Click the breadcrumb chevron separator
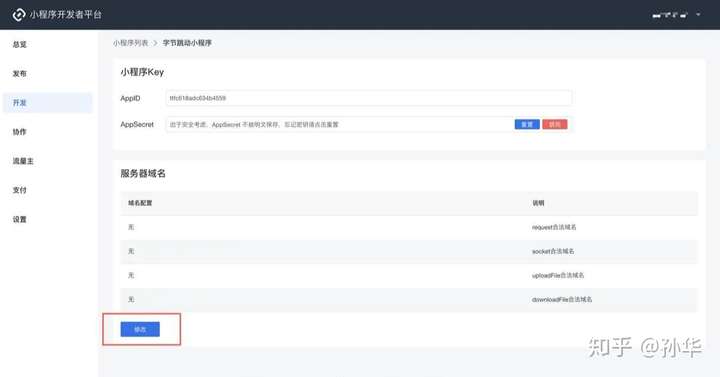Screen dimensions: 720x377 pyautogui.click(x=155, y=43)
